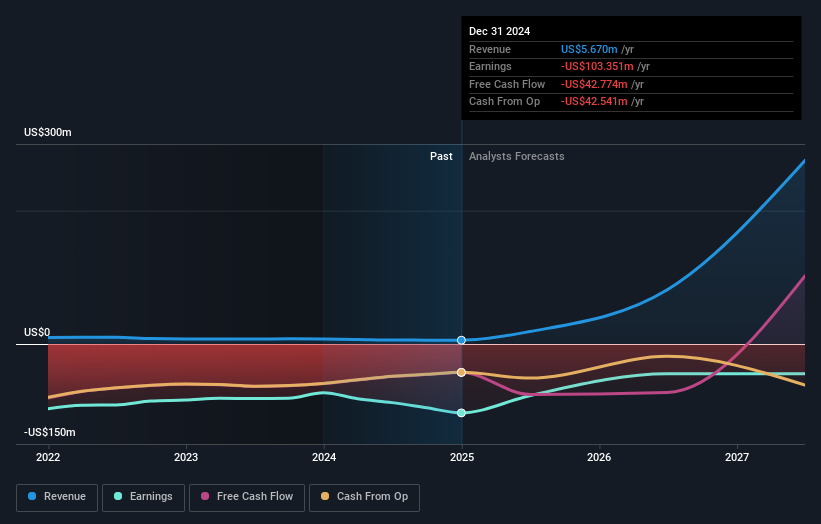Toggle the Revenue legend button

[57, 497]
